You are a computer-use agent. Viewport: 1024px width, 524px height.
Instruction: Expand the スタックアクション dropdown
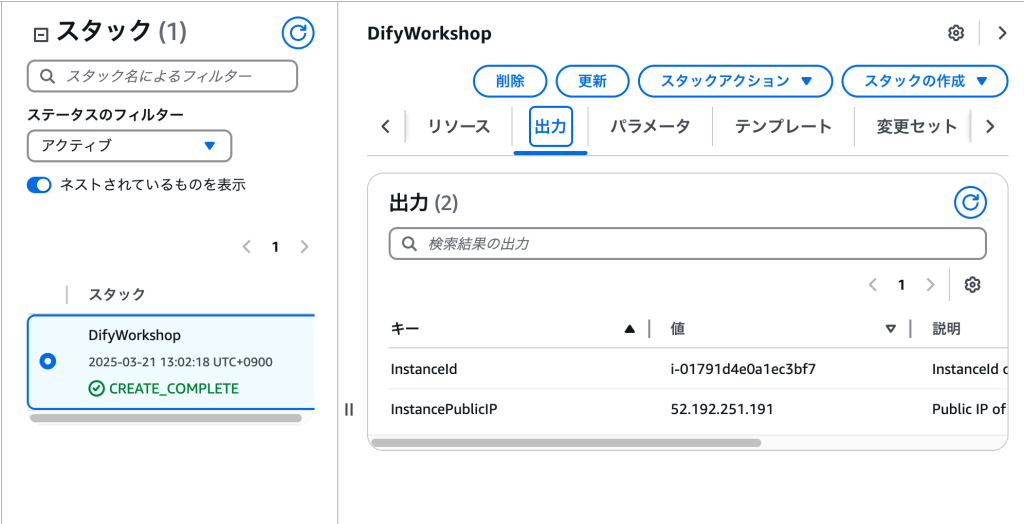click(x=735, y=81)
